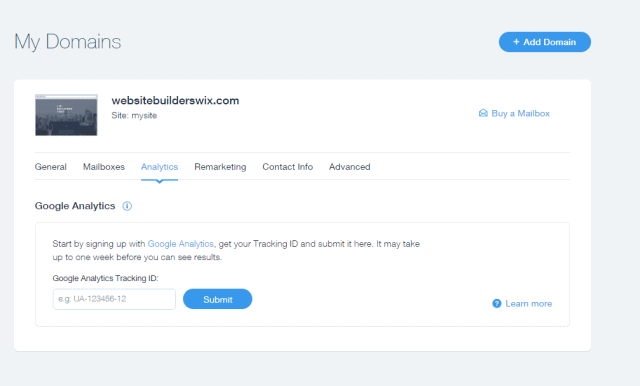Click the Google Analytics info icon
This screenshot has width=640, height=386.
pyautogui.click(x=127, y=206)
